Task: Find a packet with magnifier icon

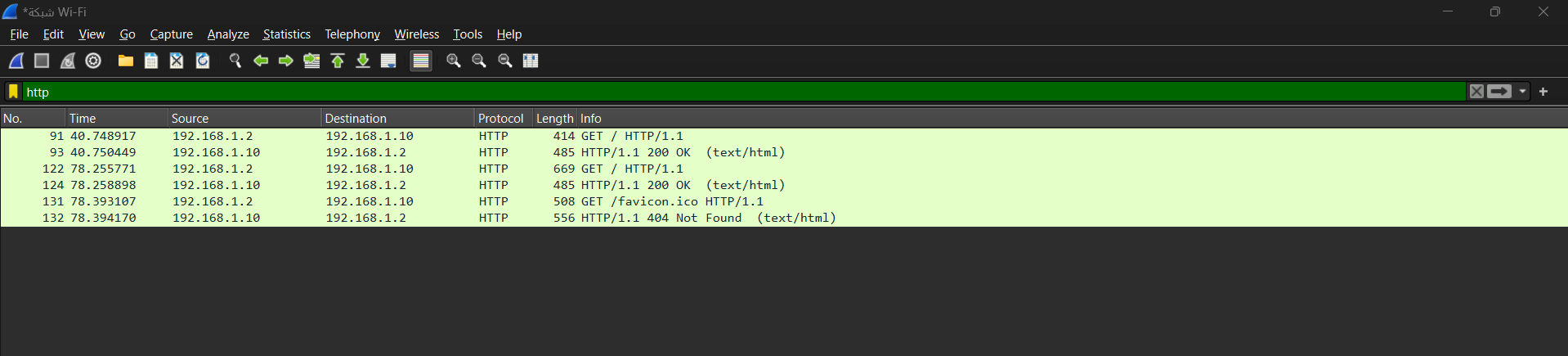Action: point(235,61)
